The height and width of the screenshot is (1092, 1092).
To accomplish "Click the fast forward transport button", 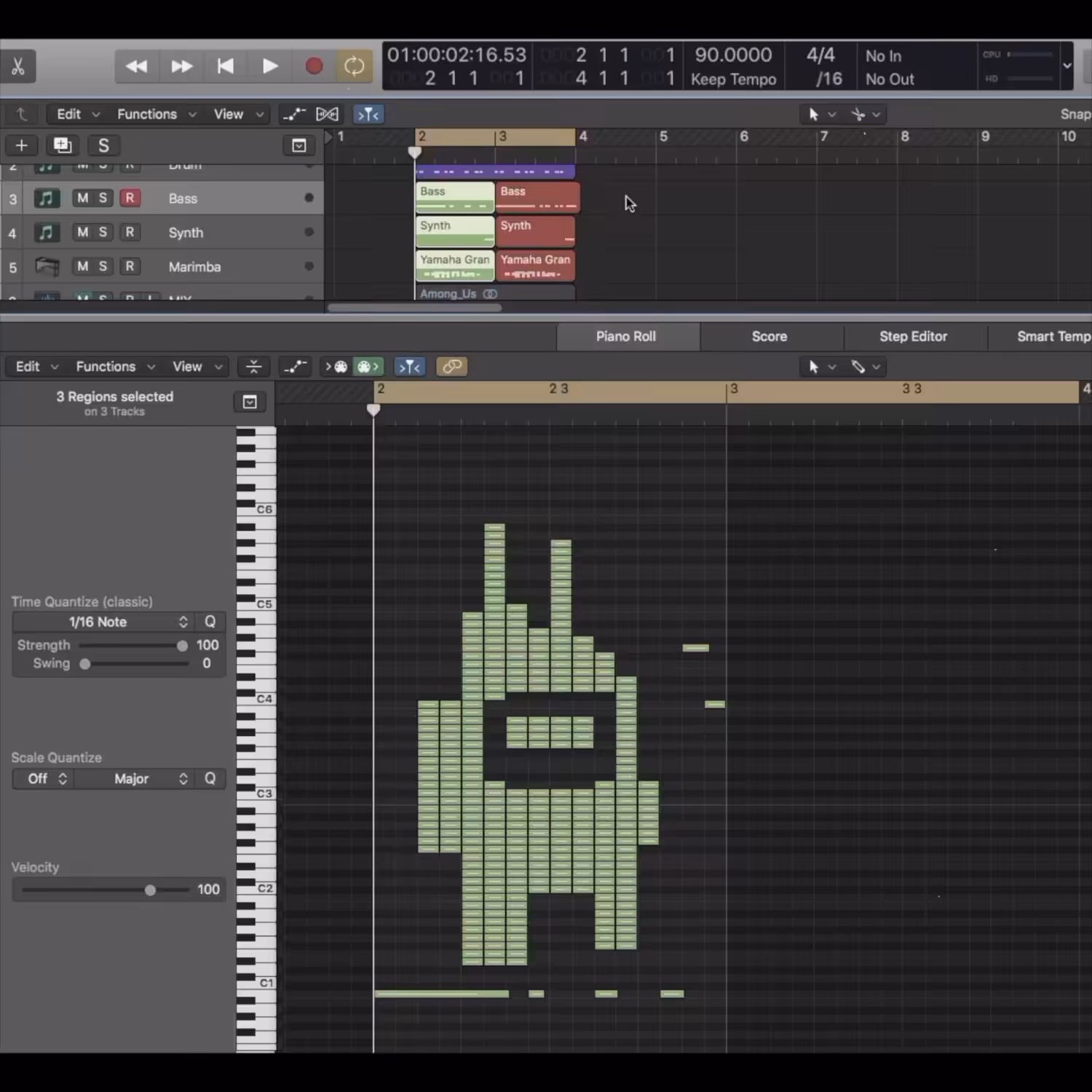I will tap(181, 66).
